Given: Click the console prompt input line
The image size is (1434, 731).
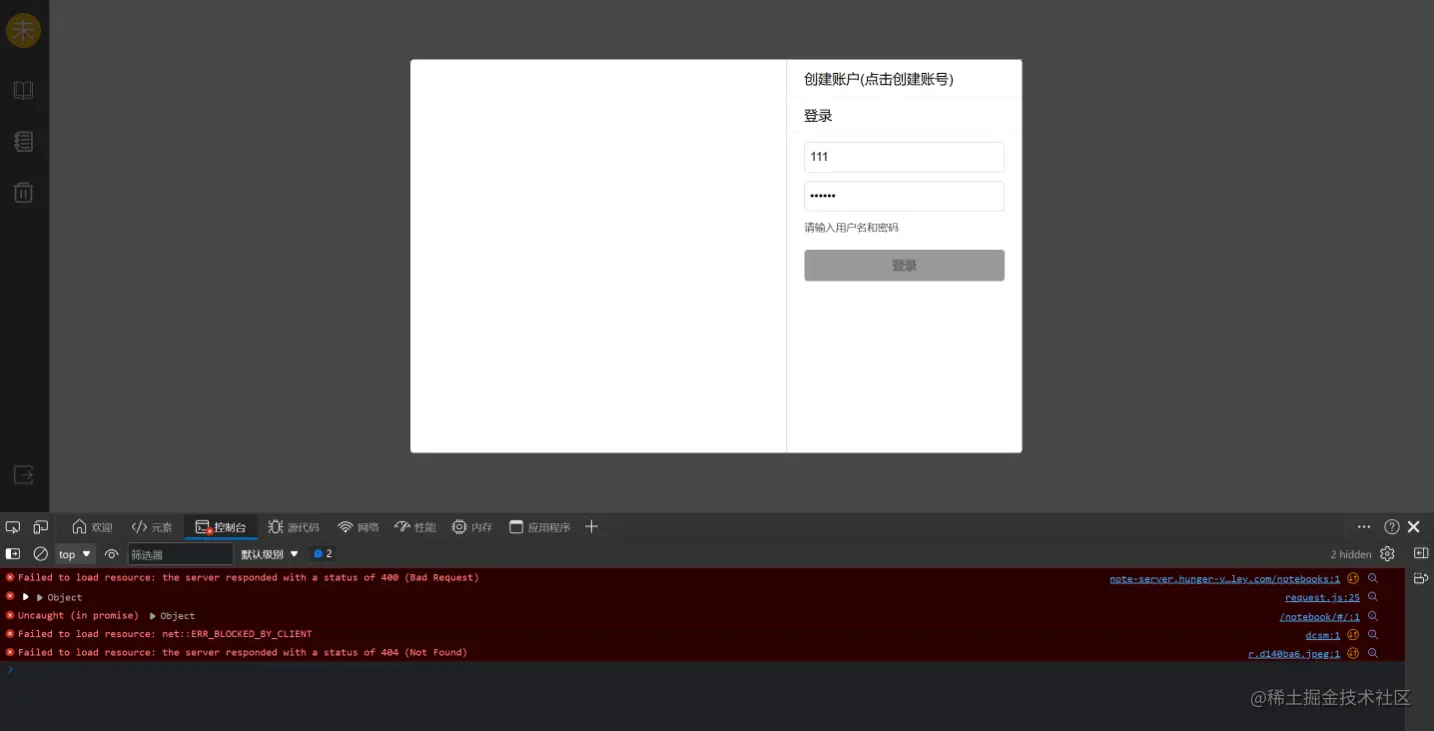Looking at the screenshot, I should [x=700, y=670].
